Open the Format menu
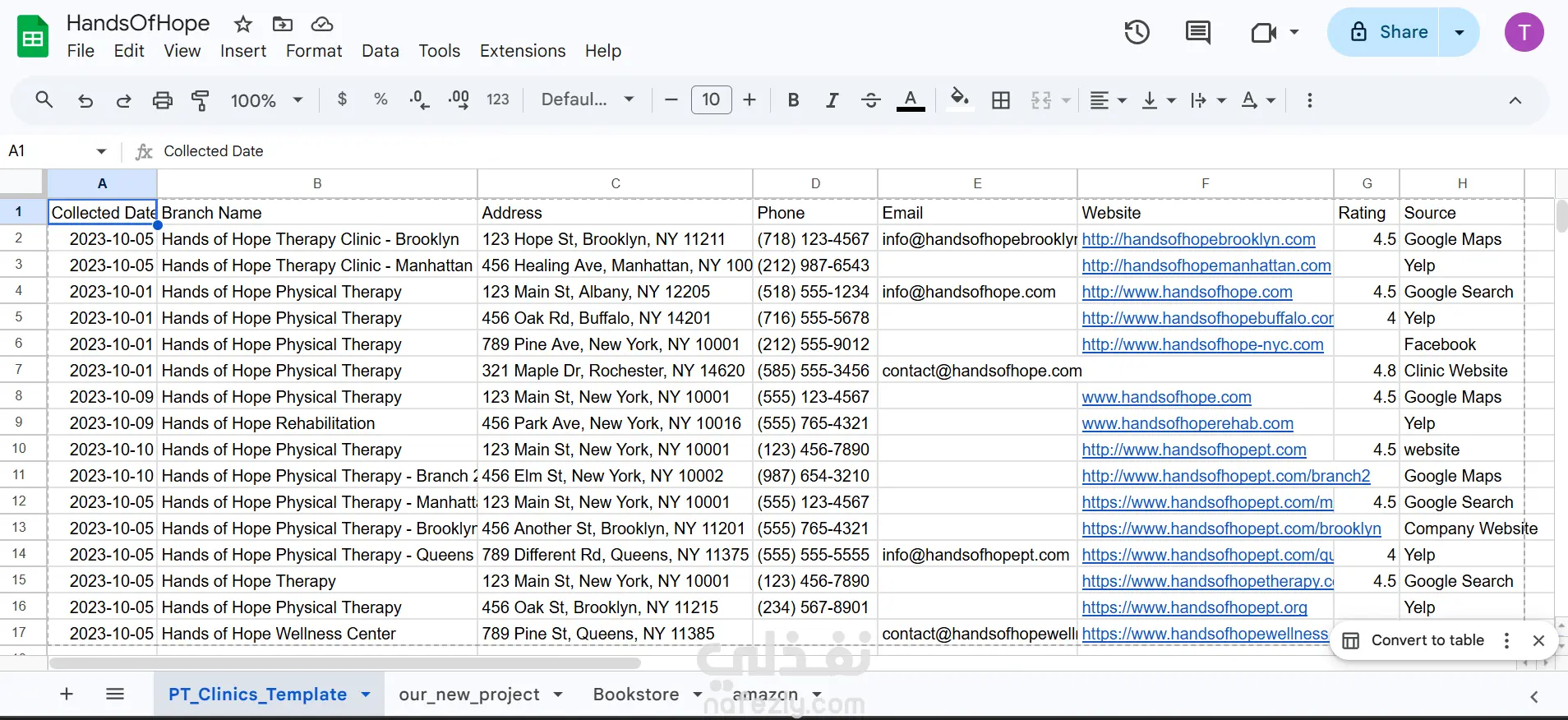 point(314,51)
